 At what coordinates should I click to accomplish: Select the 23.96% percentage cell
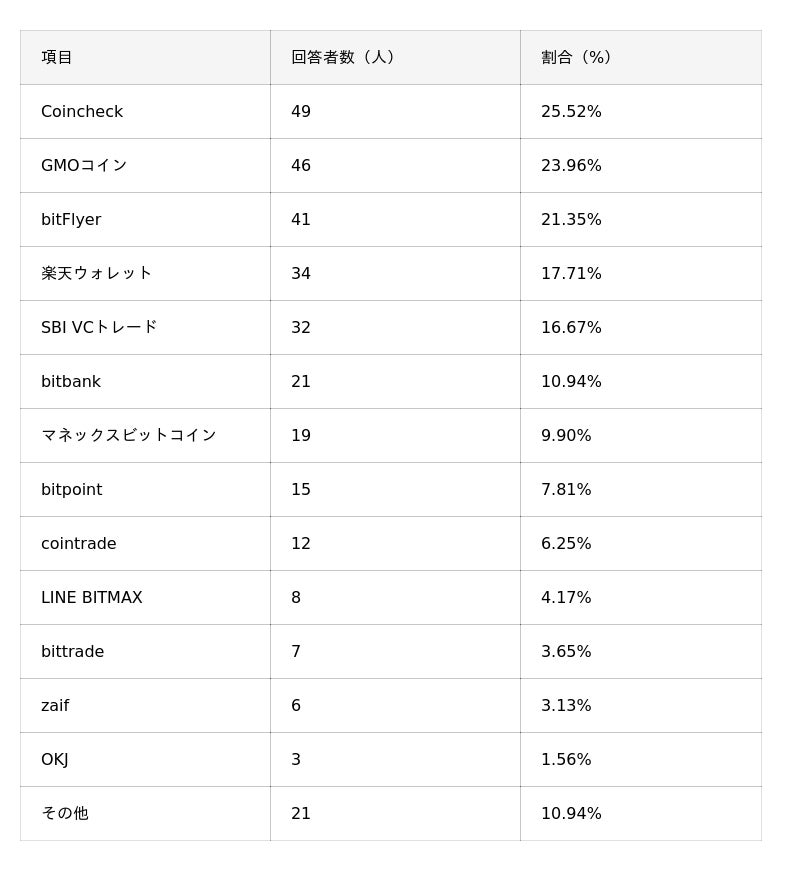pos(571,165)
